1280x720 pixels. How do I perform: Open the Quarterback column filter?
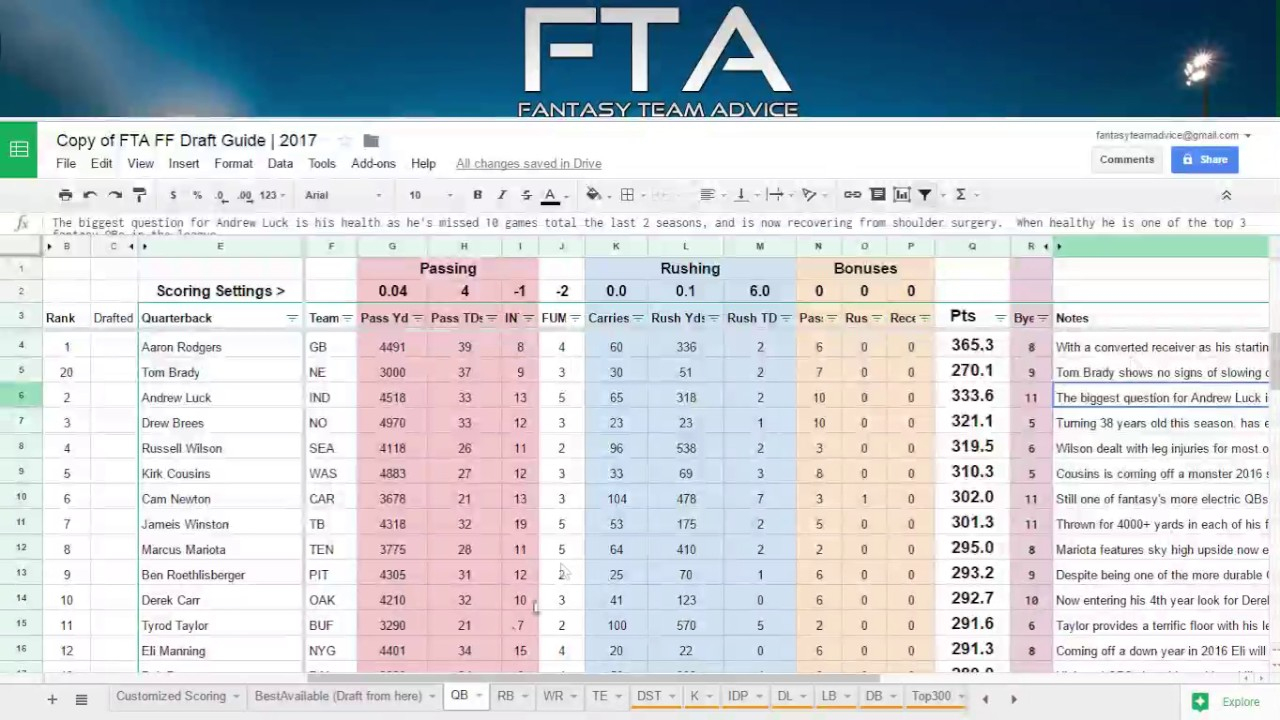[x=292, y=318]
